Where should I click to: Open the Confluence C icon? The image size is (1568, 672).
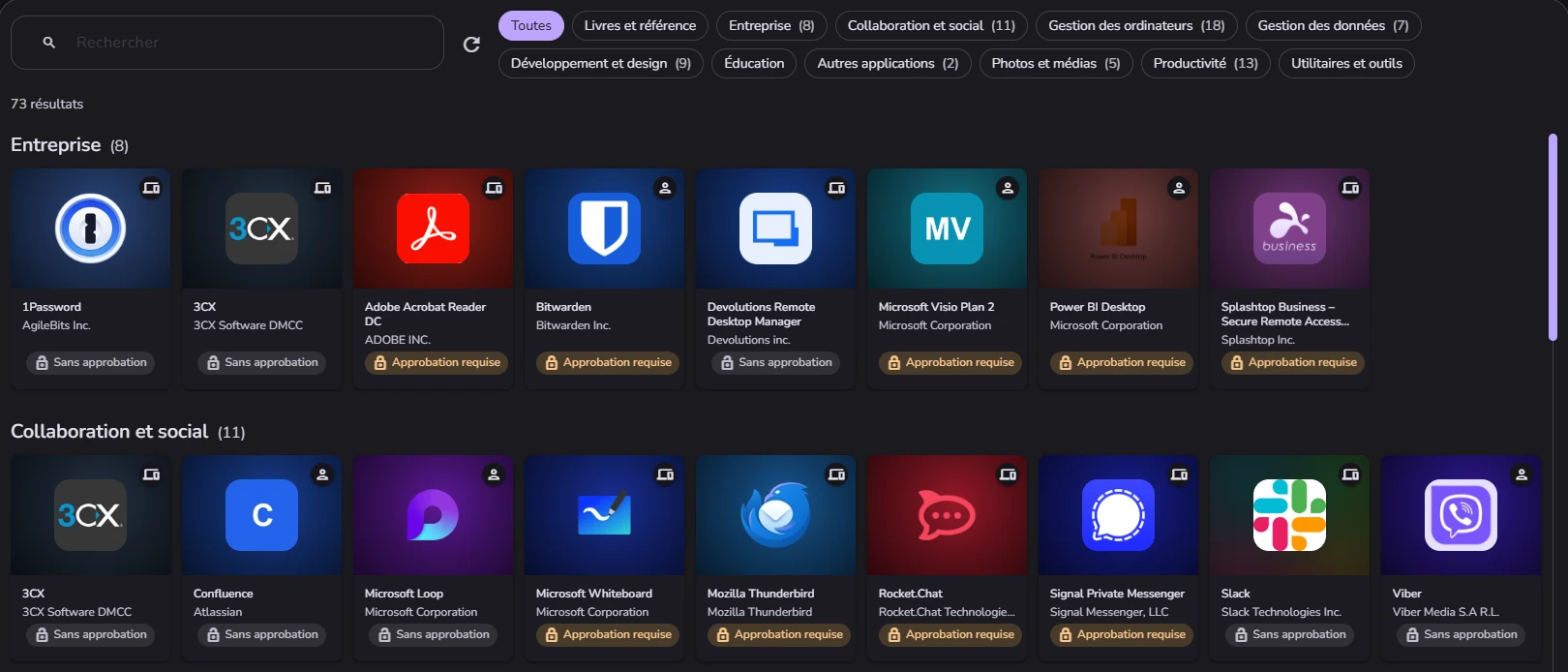pyautogui.click(x=262, y=515)
